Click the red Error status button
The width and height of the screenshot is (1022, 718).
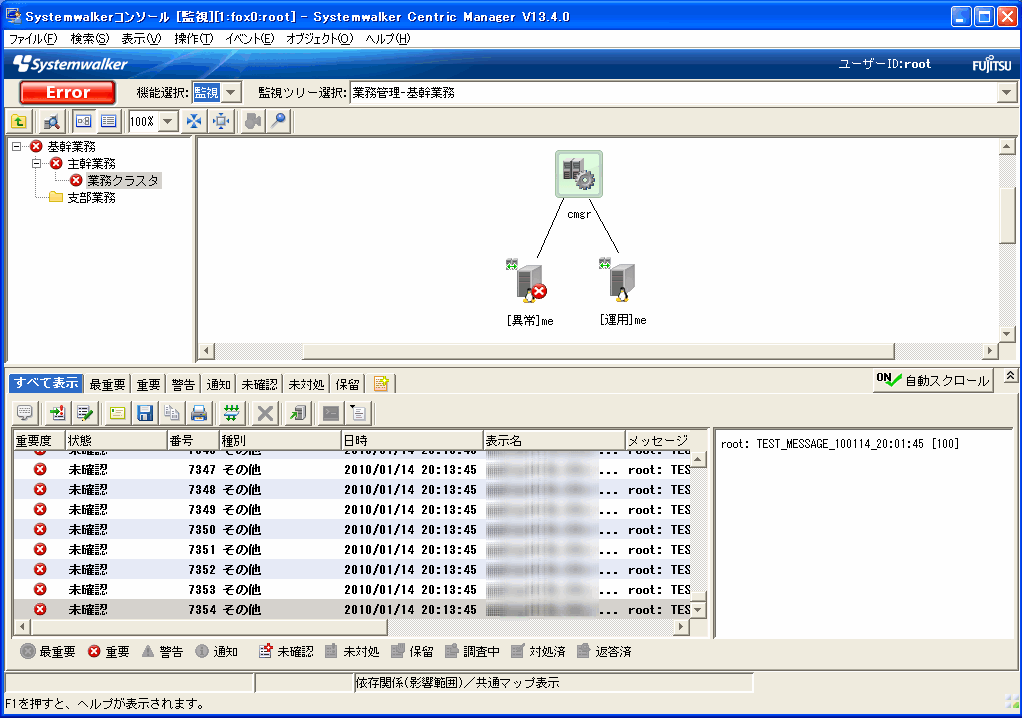pos(68,93)
